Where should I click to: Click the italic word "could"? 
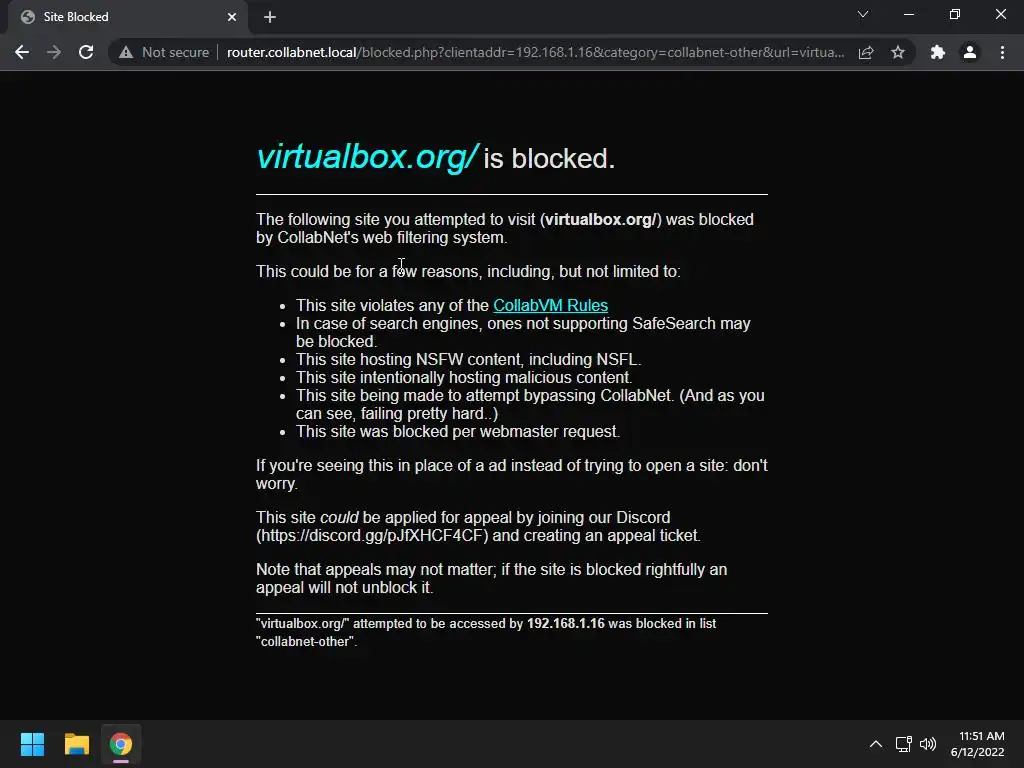339,518
